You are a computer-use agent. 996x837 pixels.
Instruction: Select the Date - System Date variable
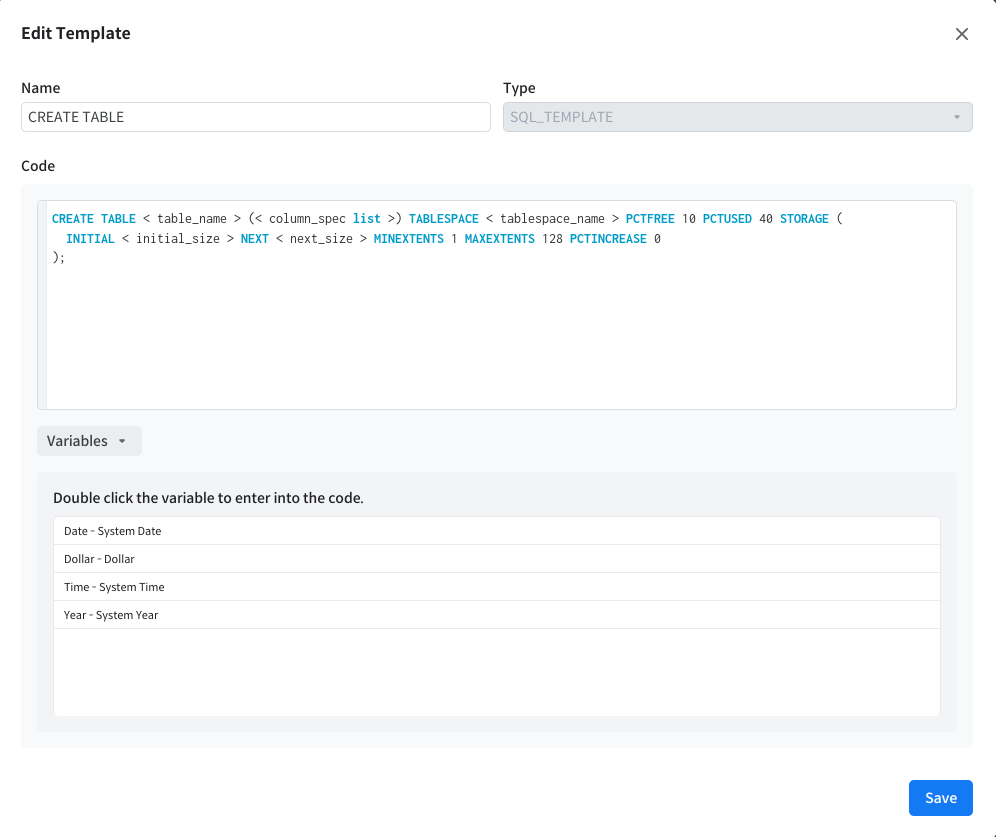point(112,531)
